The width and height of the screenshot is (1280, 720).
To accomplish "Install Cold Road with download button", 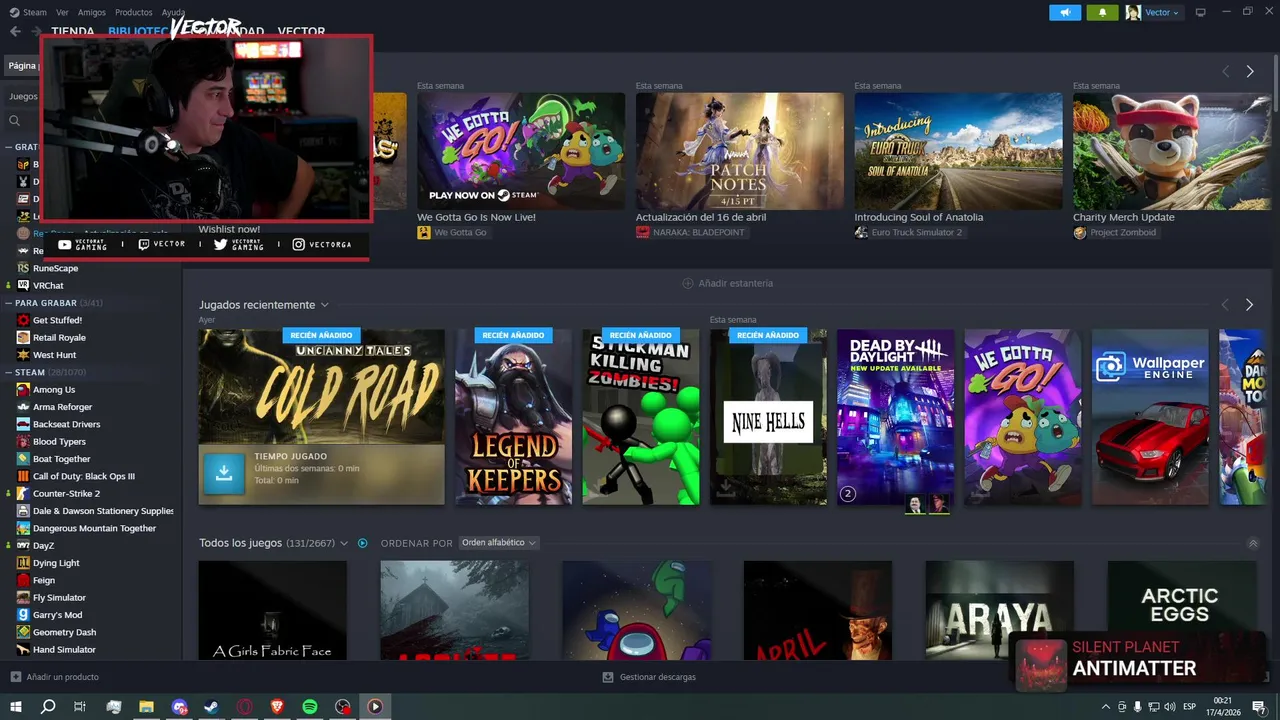I will 224,474.
